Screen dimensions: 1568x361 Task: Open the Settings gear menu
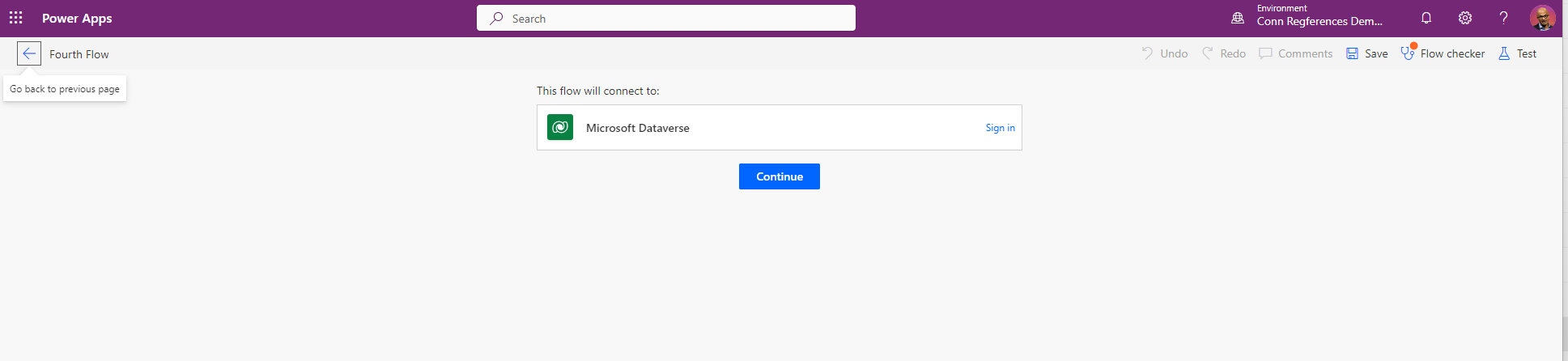[x=1465, y=18]
